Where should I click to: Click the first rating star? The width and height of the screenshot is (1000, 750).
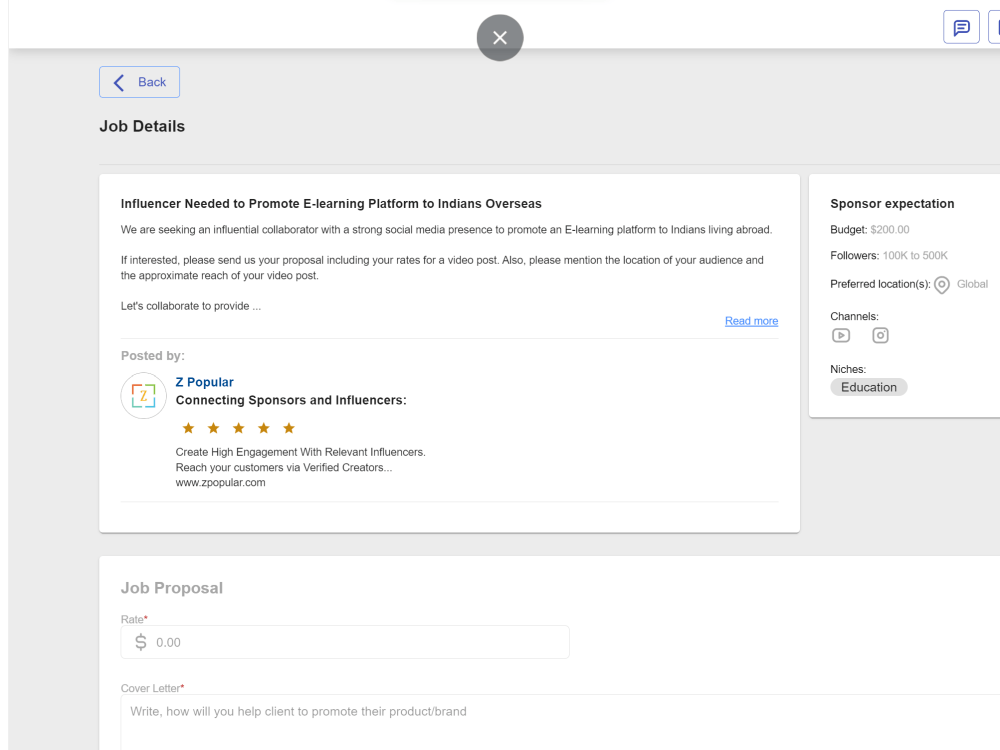[x=188, y=428]
